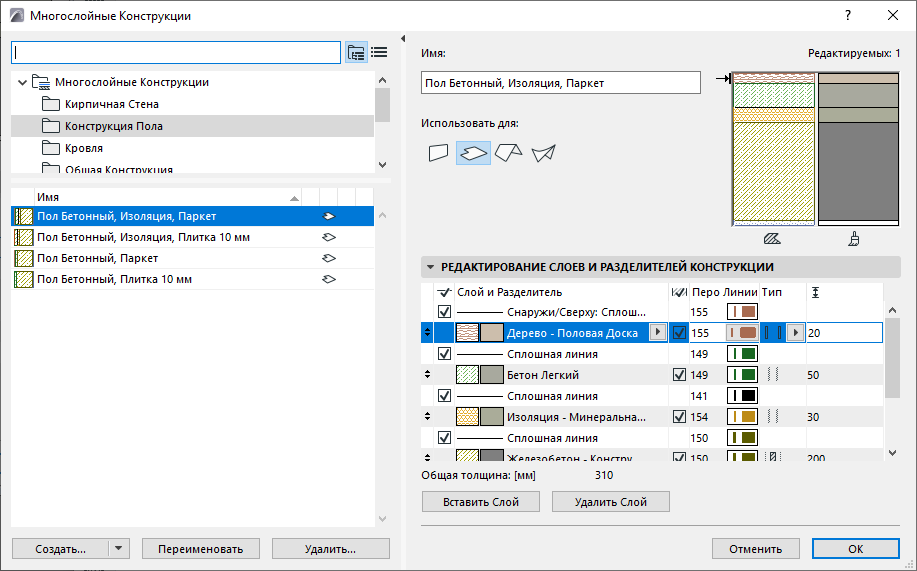Open green pen swatch of Бетон Легкий
Screen dimensions: 917x571
pos(742,375)
